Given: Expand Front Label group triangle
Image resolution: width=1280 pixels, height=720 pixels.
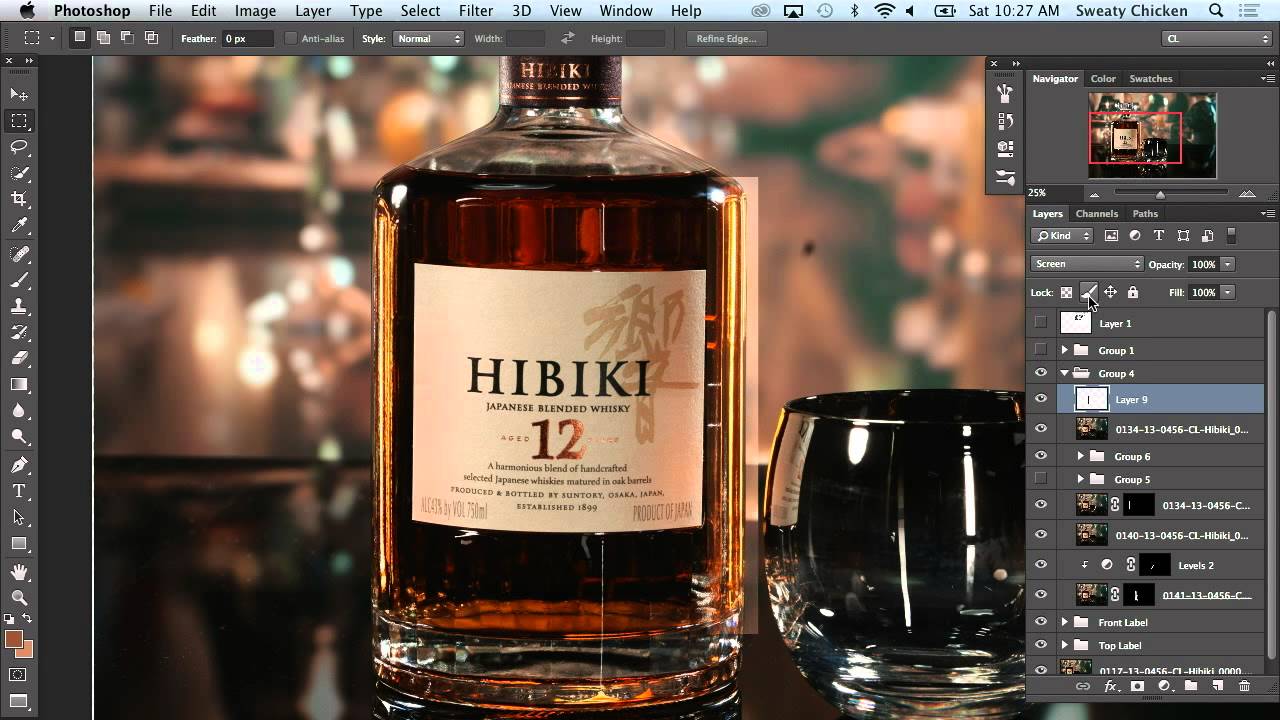Looking at the screenshot, I should [1064, 622].
